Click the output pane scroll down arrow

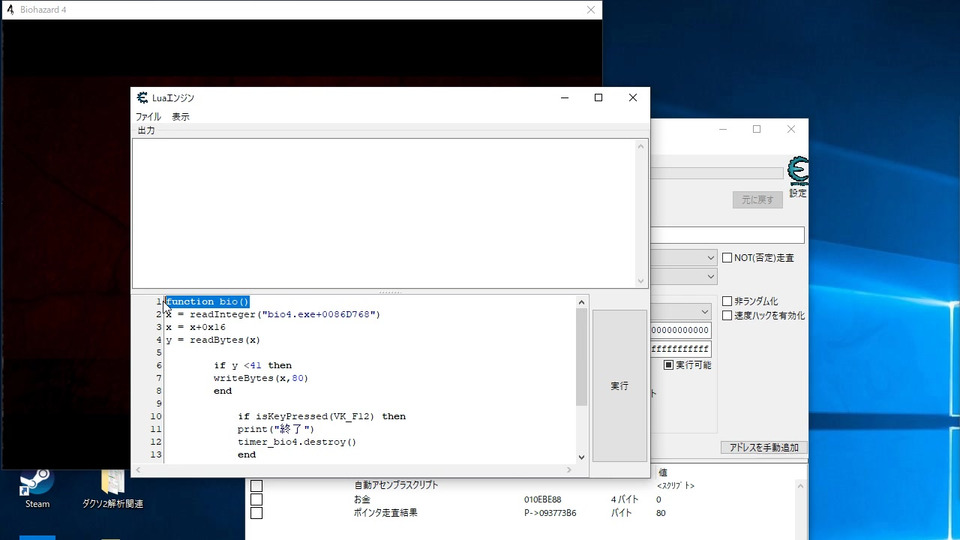tap(640, 281)
